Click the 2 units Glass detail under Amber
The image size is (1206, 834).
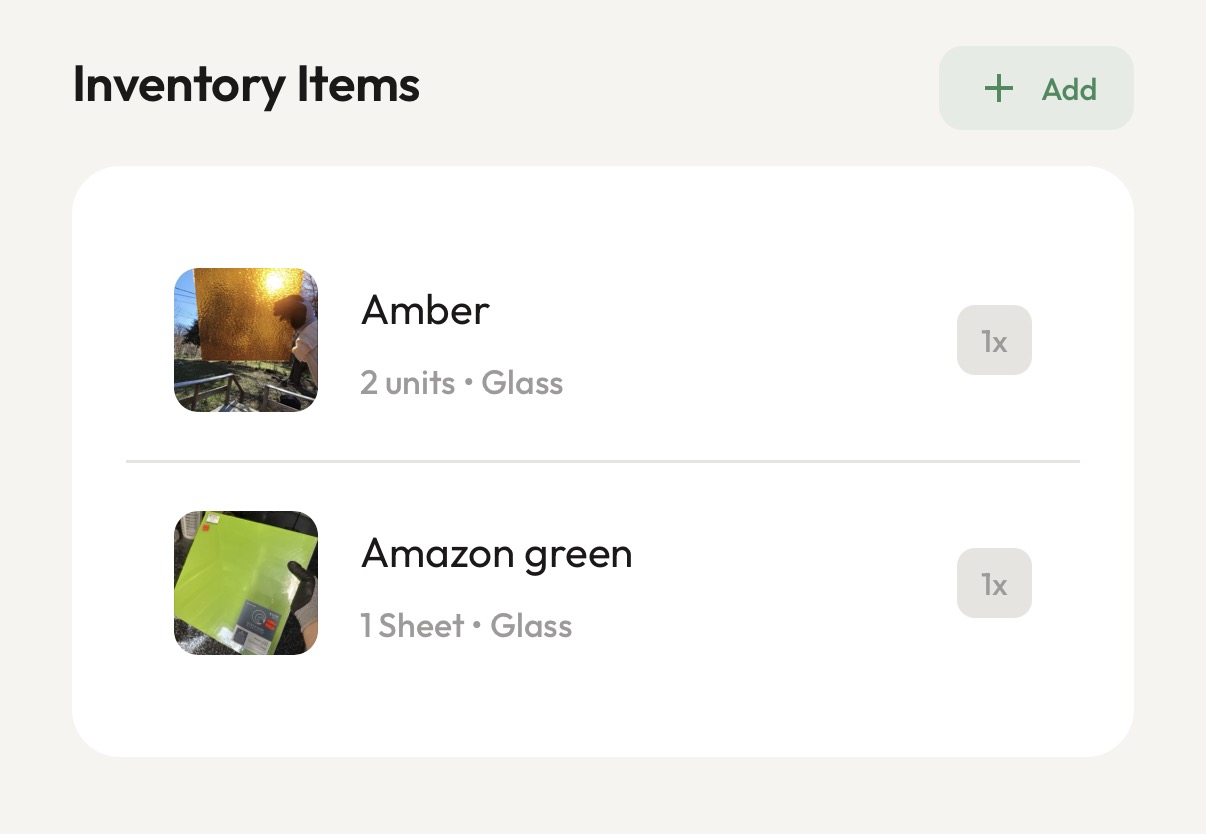(462, 383)
